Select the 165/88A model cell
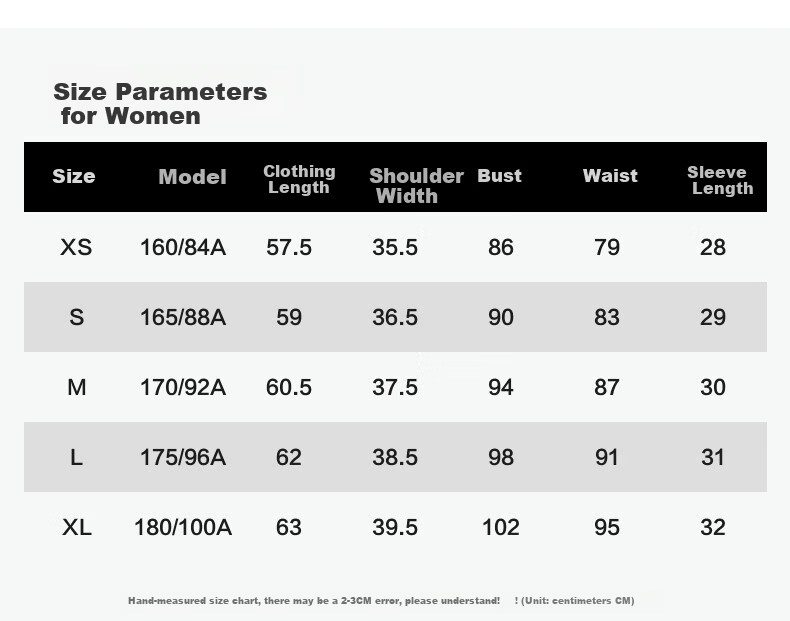This screenshot has width=790, height=621. (x=183, y=317)
